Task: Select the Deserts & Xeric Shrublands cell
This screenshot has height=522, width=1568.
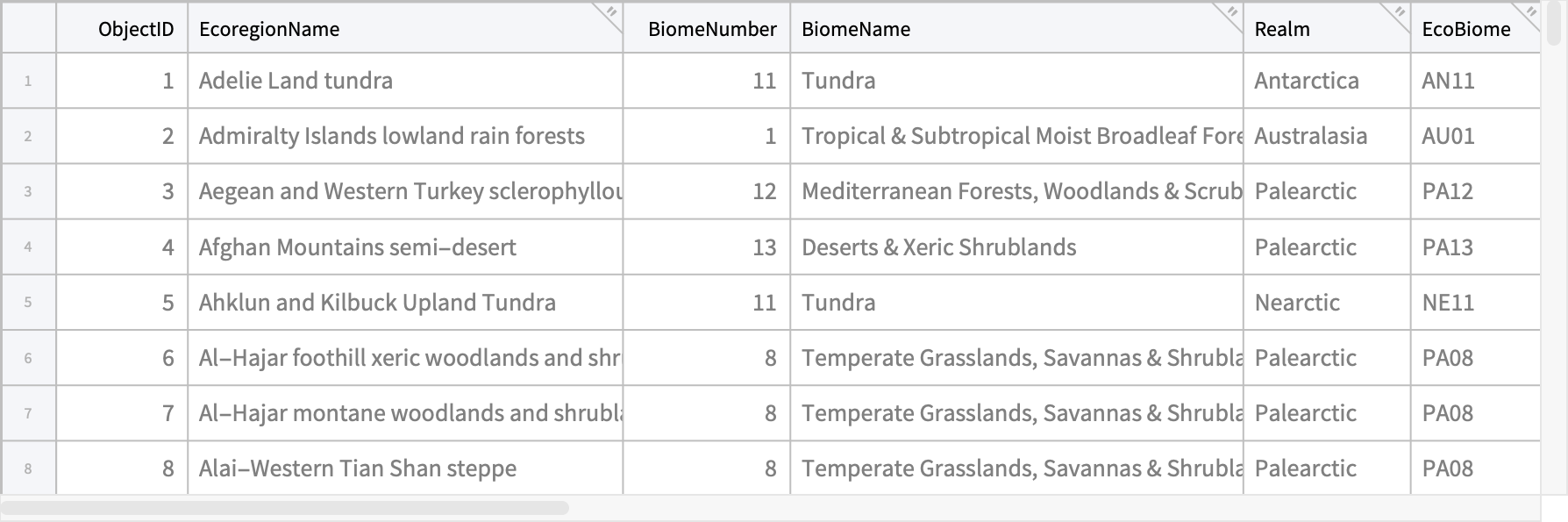Action: click(1016, 247)
